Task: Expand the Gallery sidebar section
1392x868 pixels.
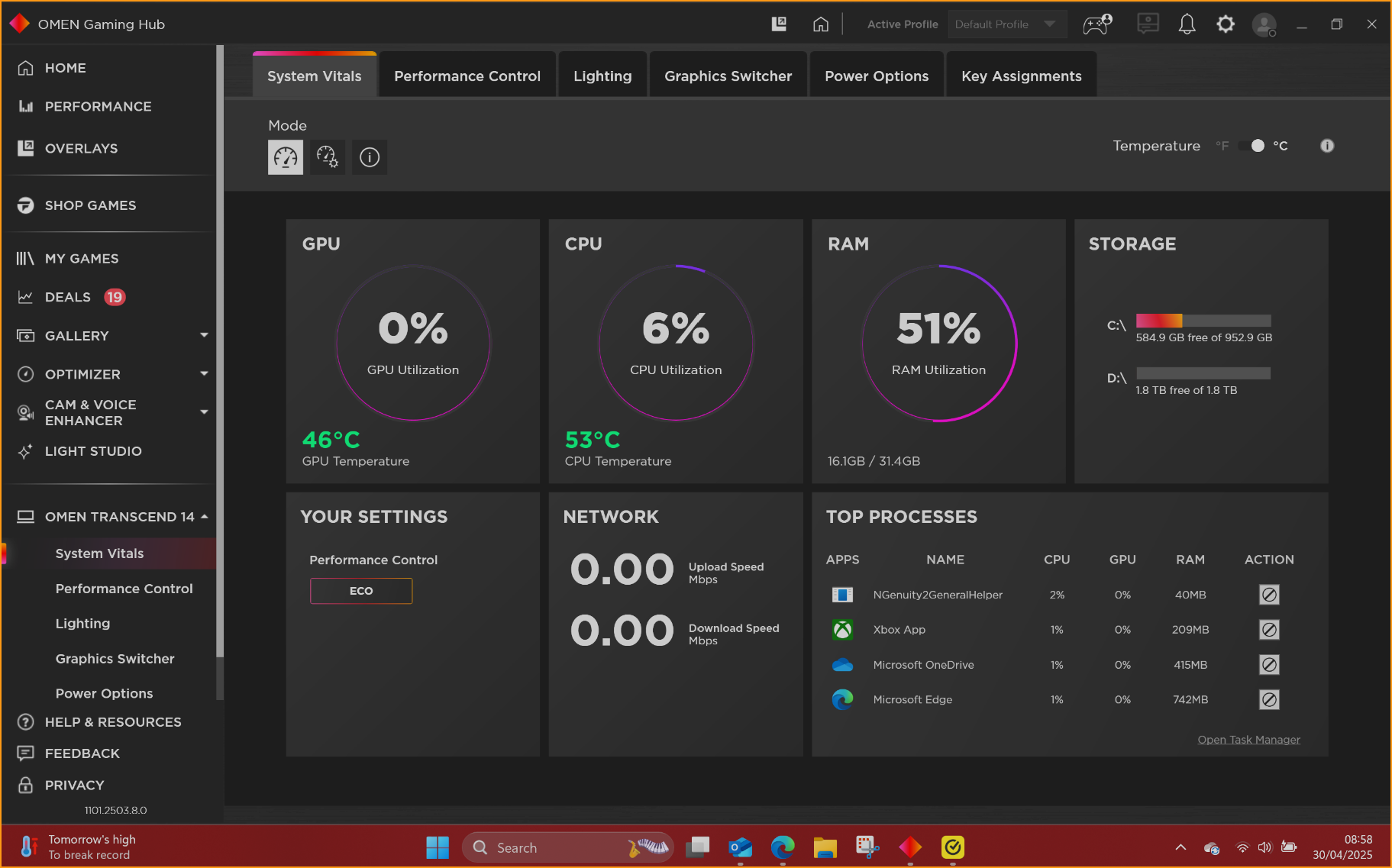Action: click(x=204, y=335)
